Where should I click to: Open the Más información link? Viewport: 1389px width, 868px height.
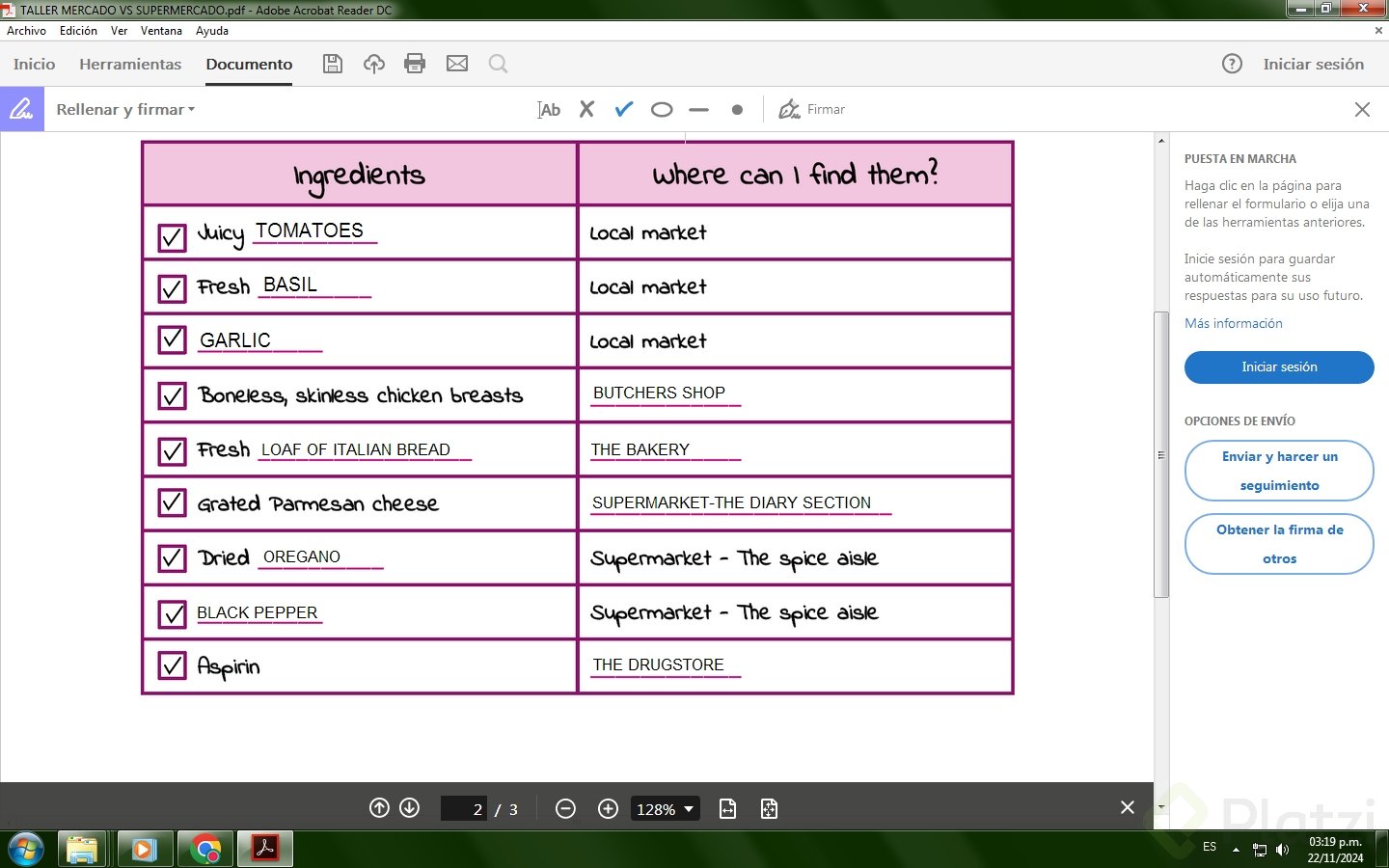(1234, 324)
